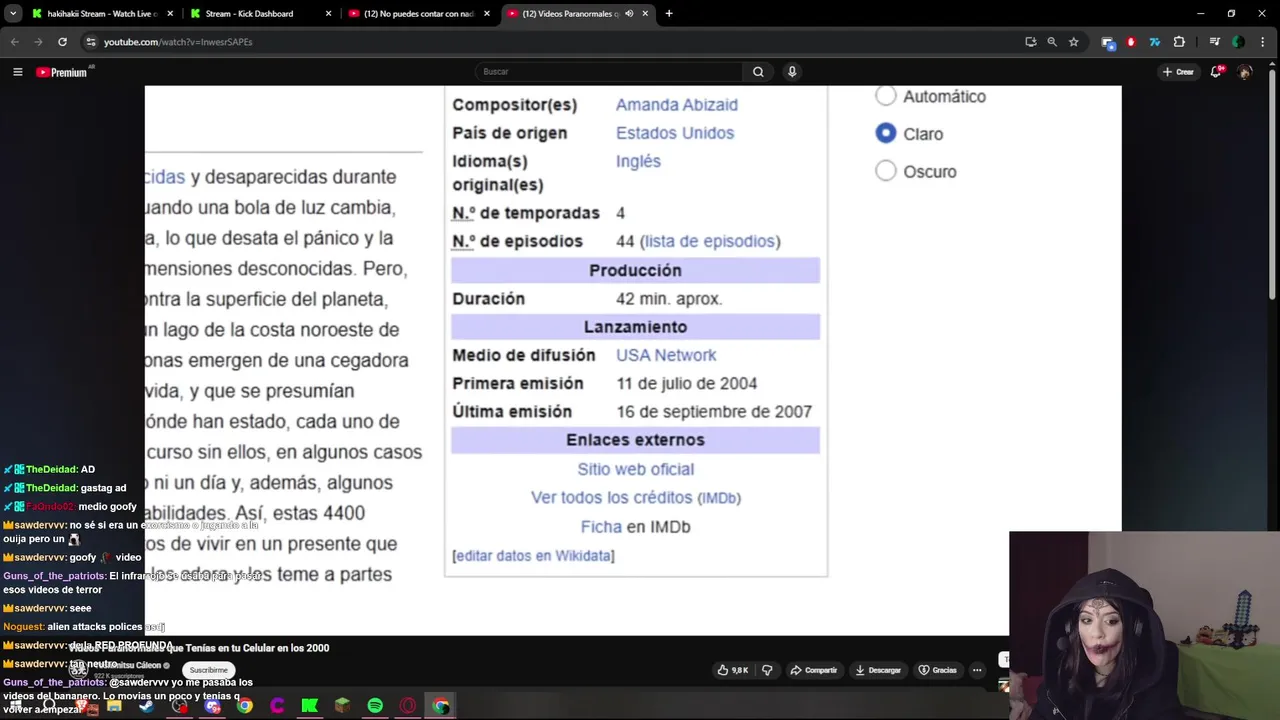
Task: Open new browser tab with plus
Action: coord(669,14)
